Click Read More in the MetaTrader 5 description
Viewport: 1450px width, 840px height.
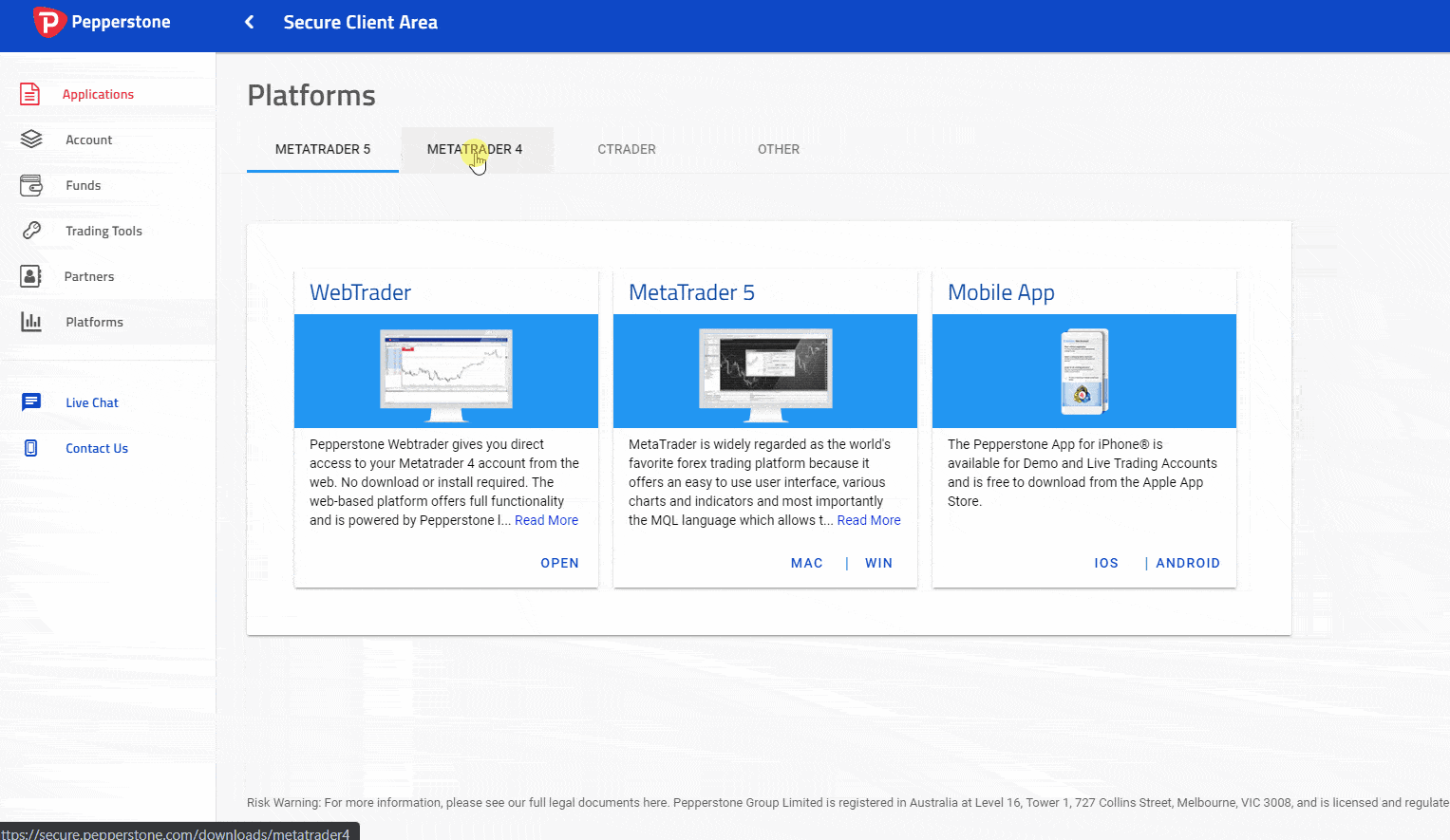(x=869, y=520)
